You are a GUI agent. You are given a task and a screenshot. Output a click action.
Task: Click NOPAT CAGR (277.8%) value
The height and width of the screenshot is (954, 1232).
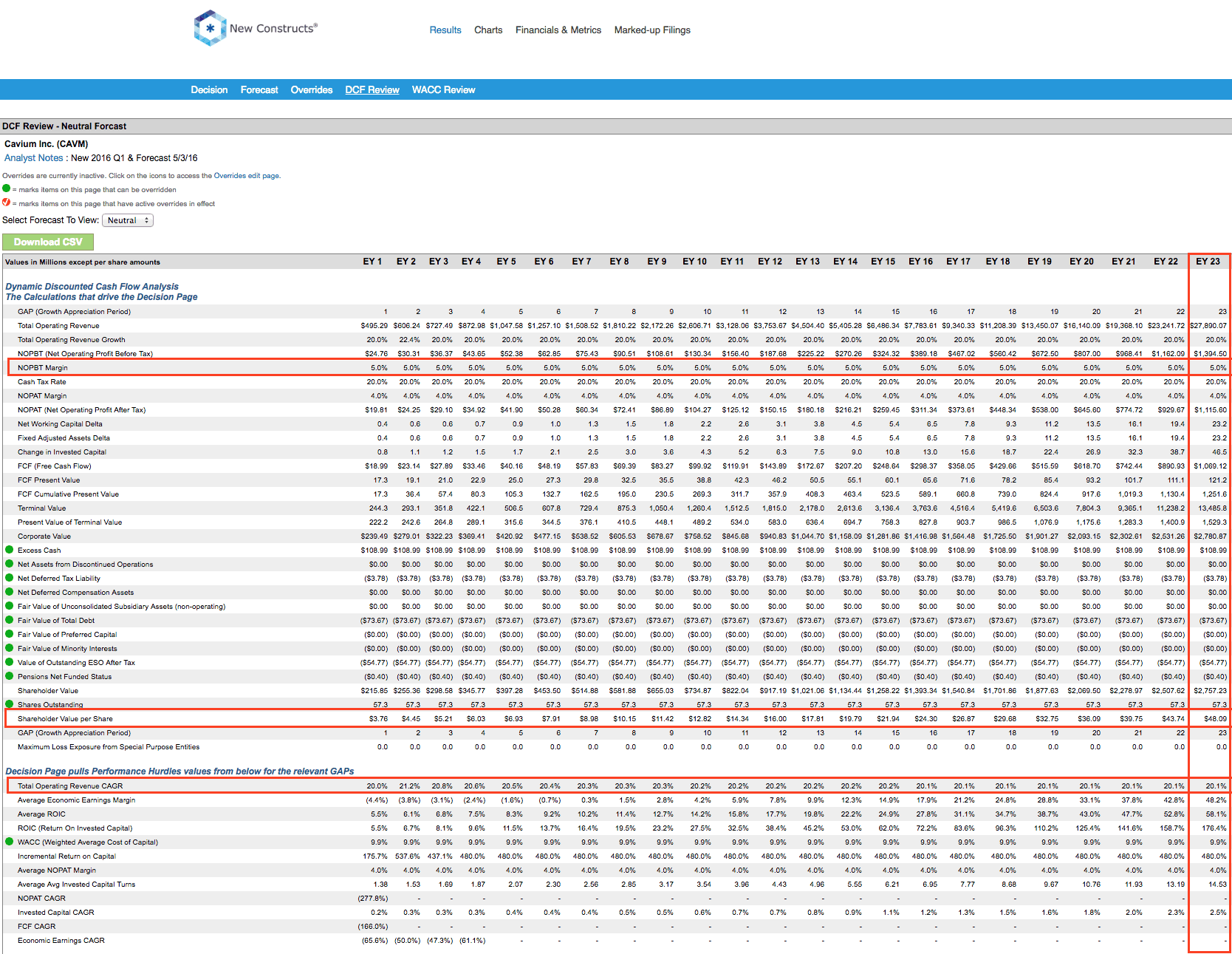[x=373, y=898]
